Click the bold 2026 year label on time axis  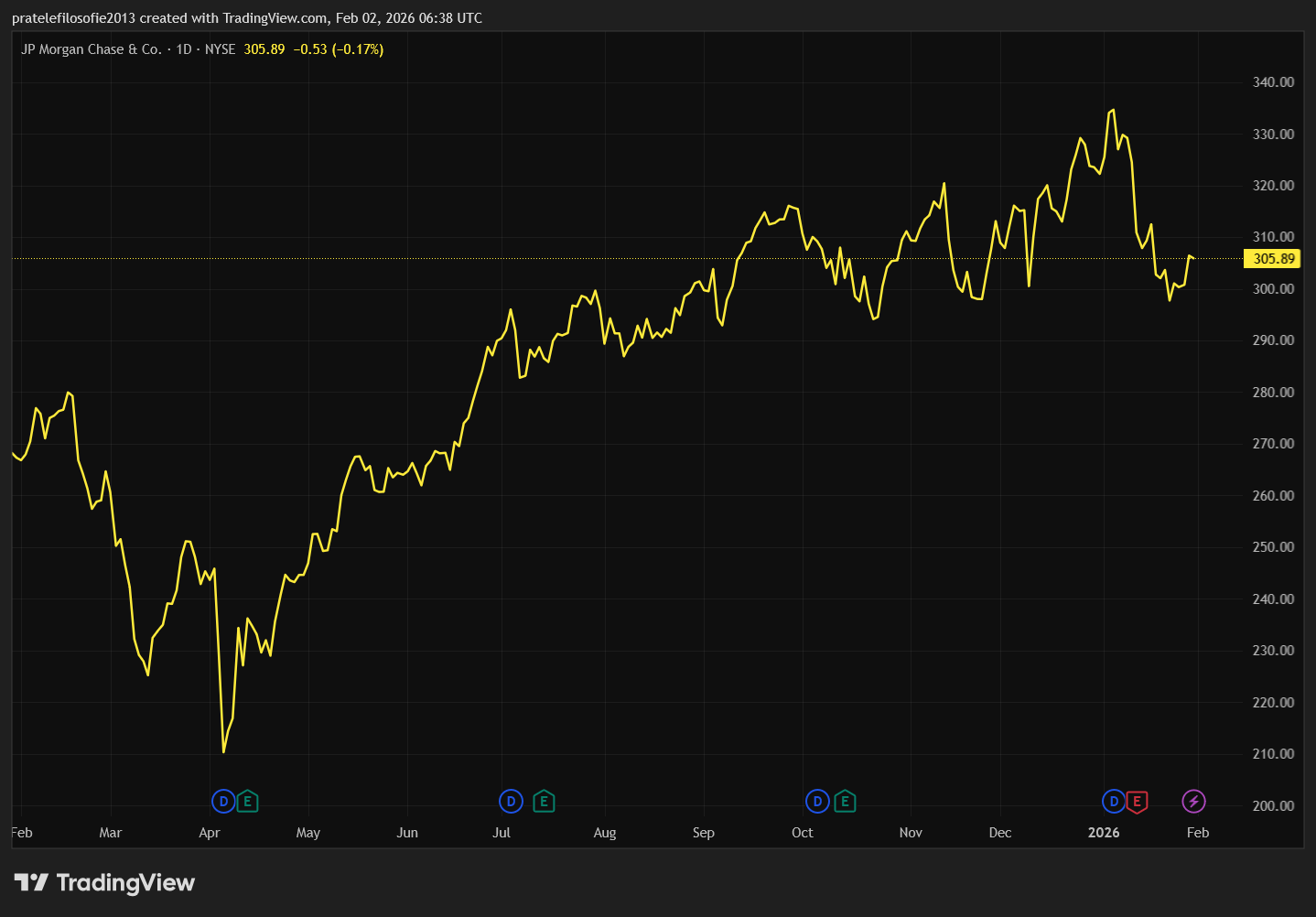tap(1104, 833)
